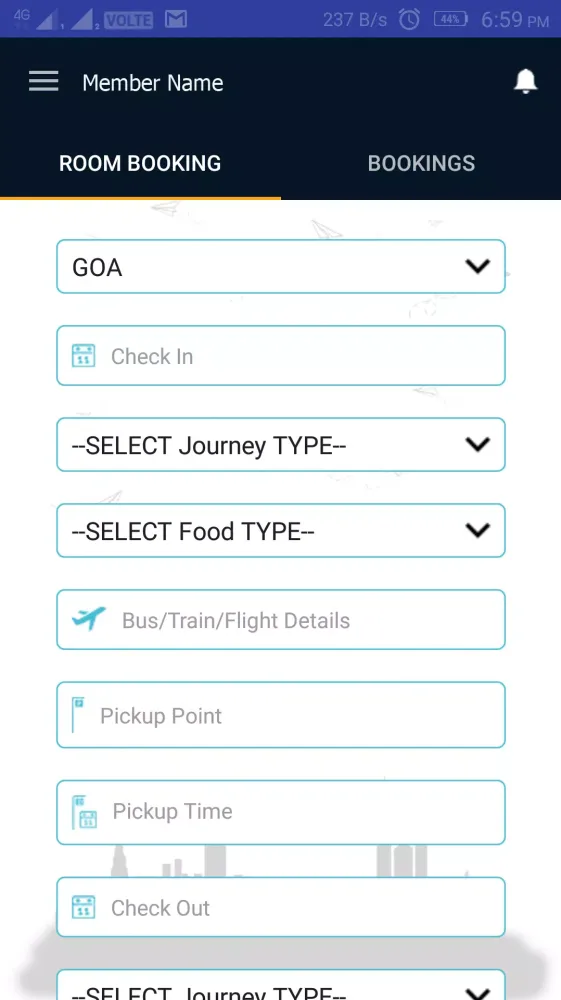Tap the clock-calendar icon beside Pickup Time

[x=84, y=812]
